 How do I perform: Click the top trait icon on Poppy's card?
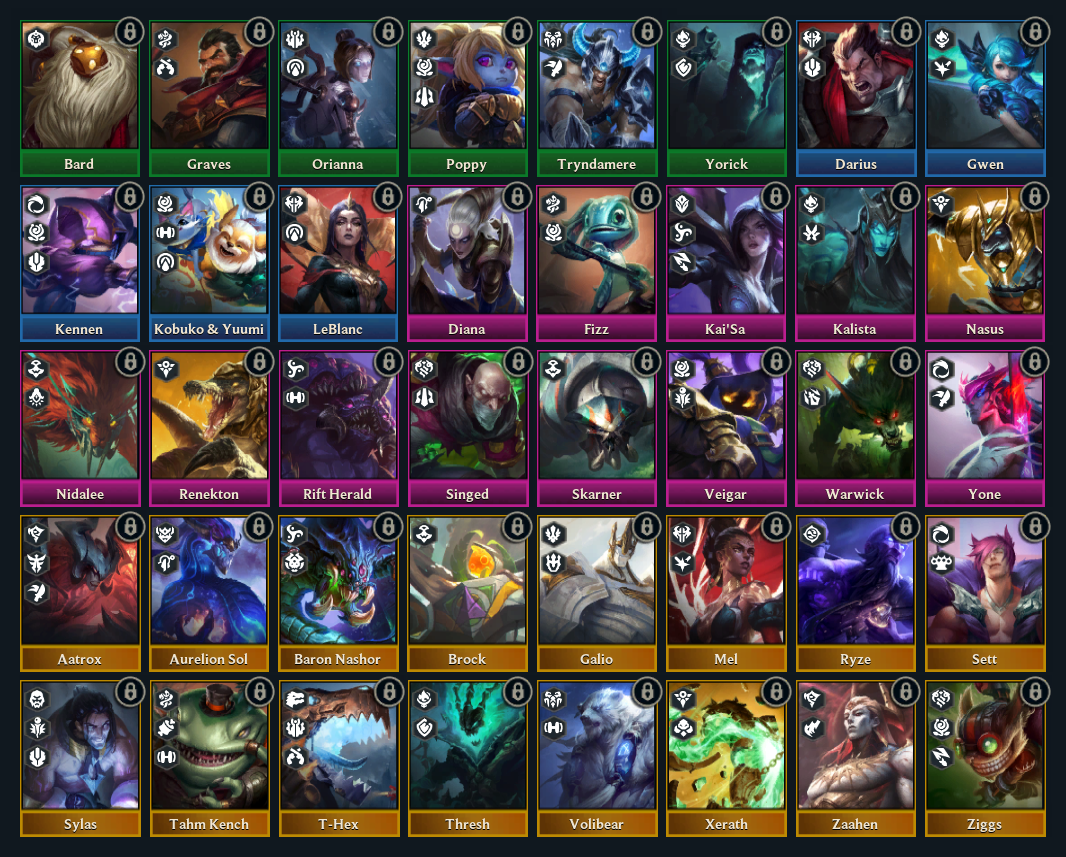click(424, 39)
